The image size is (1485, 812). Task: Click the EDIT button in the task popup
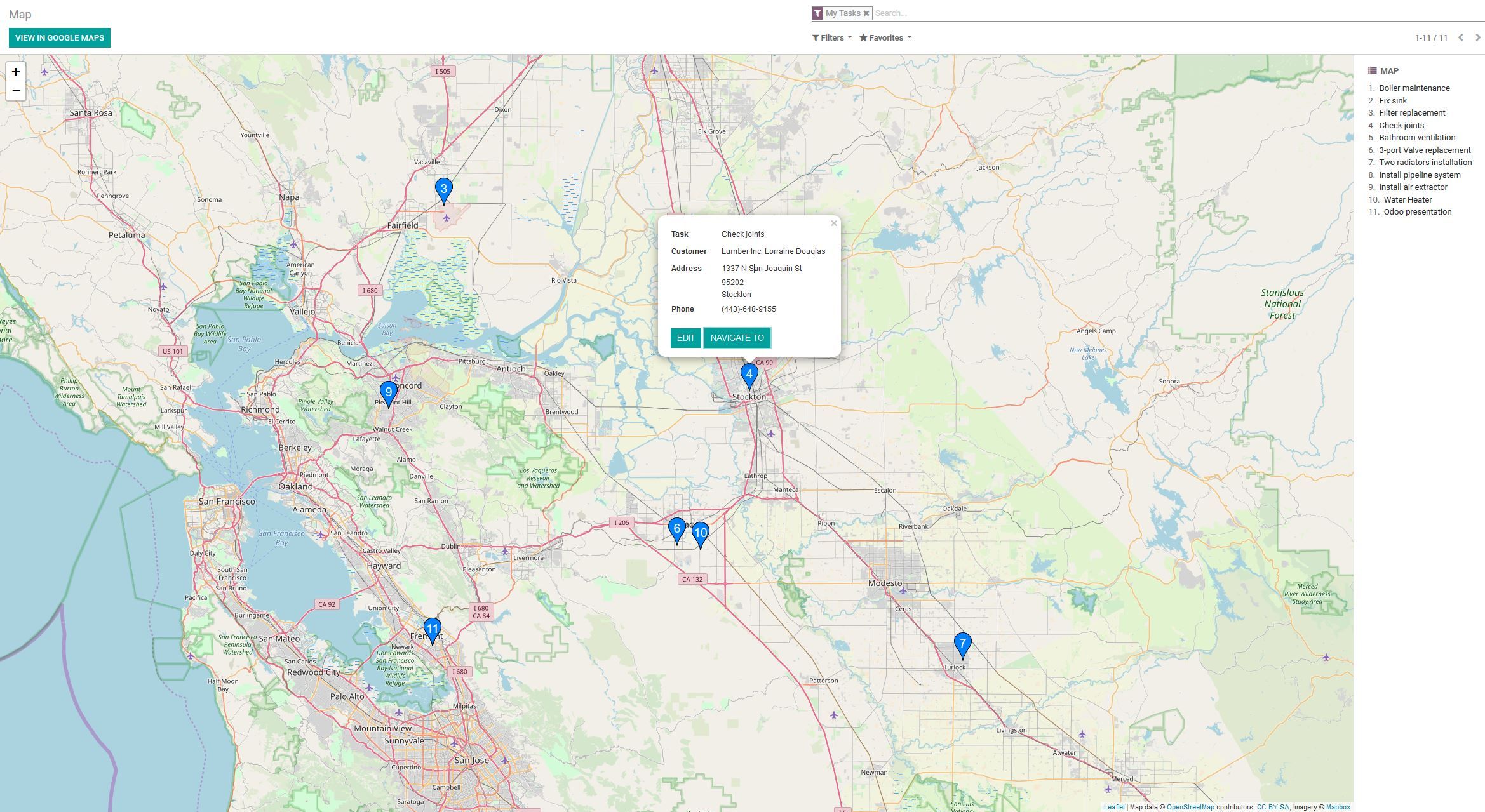pyautogui.click(x=685, y=338)
